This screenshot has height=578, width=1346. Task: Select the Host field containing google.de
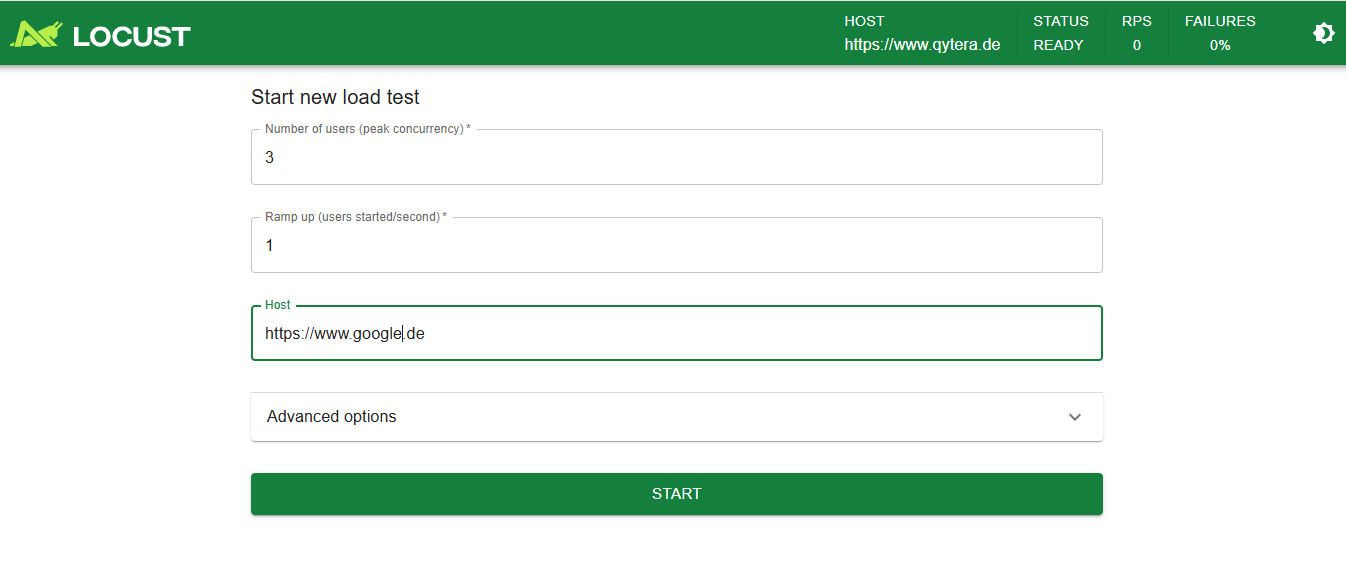(x=676, y=332)
